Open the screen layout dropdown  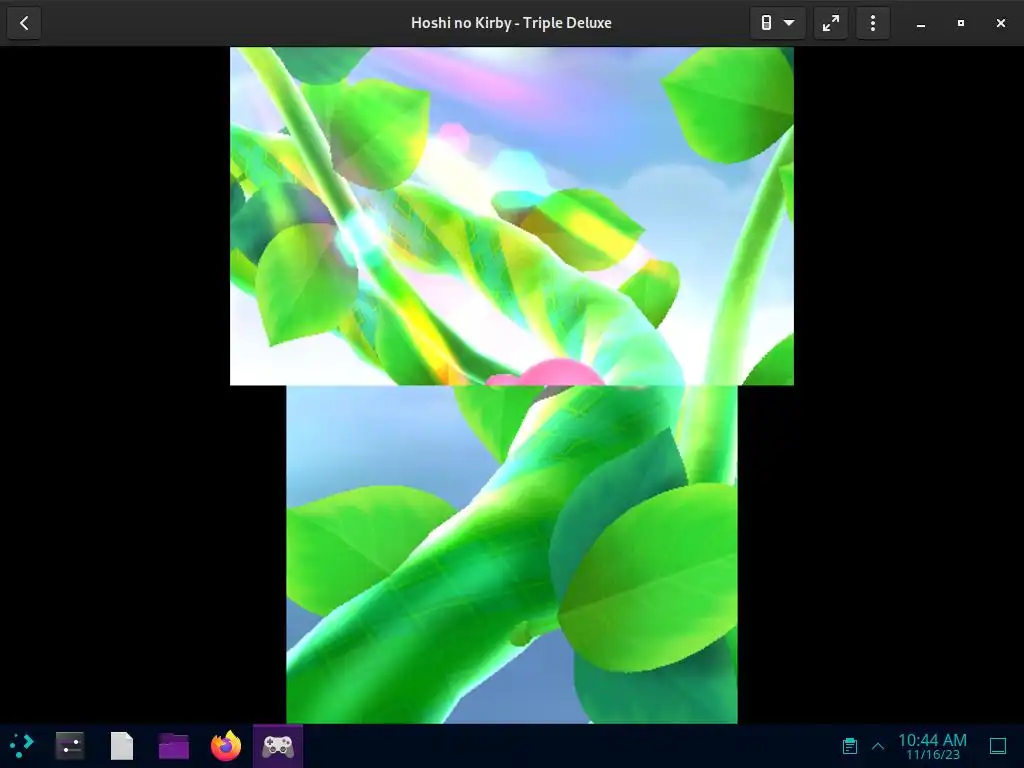[777, 23]
